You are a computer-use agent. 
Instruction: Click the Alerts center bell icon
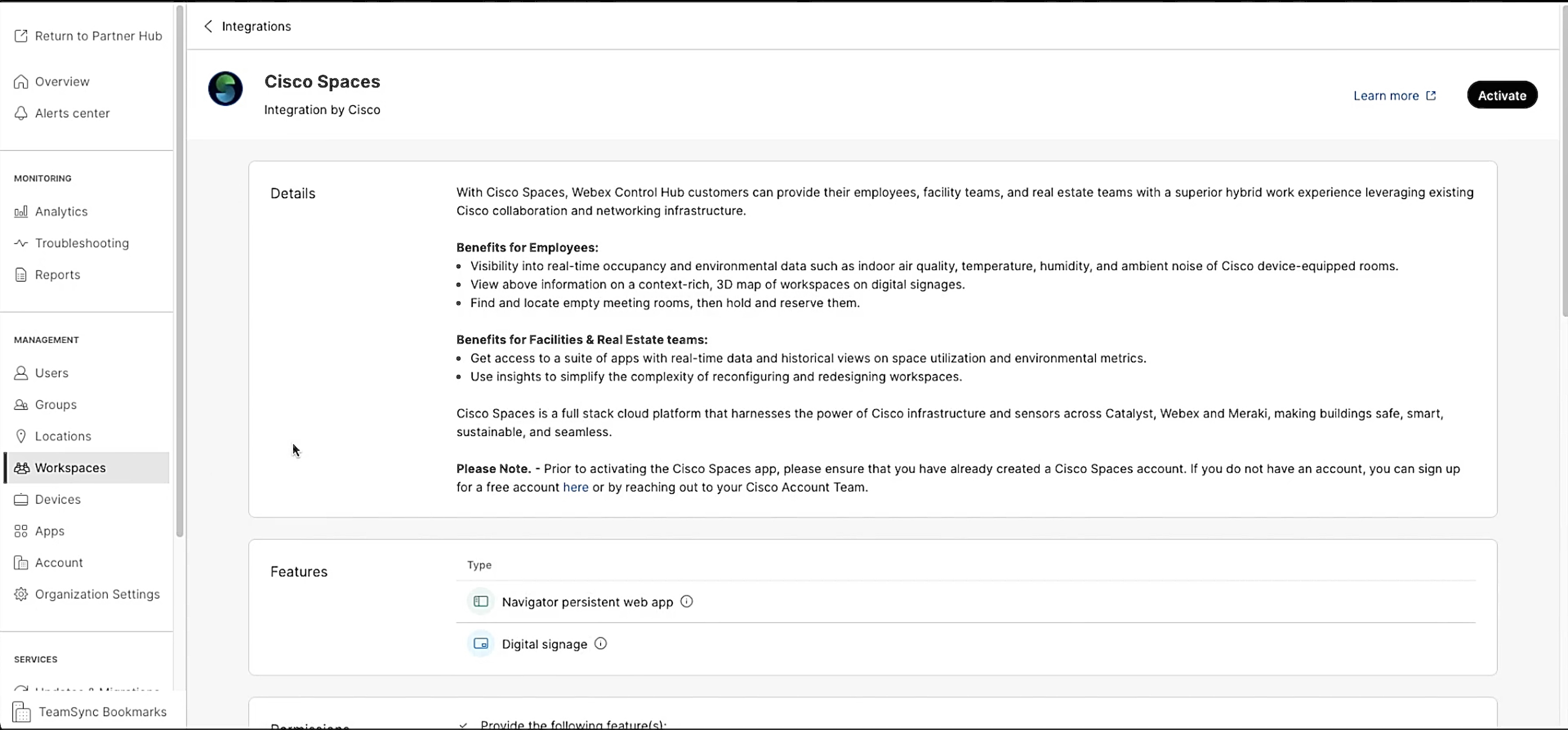pos(21,113)
